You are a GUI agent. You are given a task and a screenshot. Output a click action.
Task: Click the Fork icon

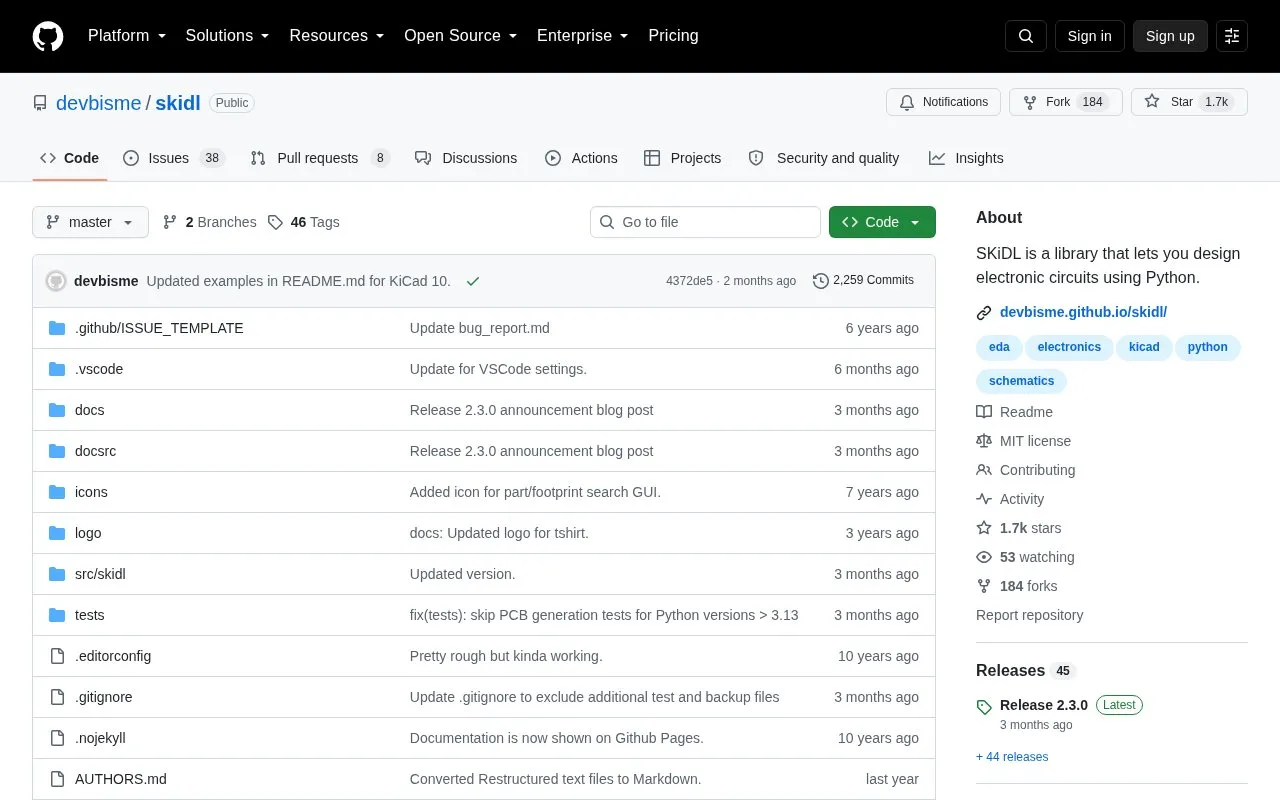(1030, 102)
